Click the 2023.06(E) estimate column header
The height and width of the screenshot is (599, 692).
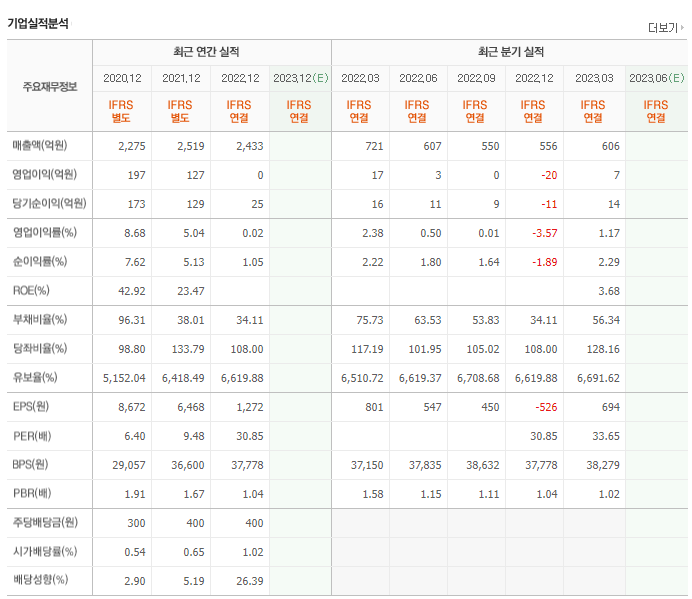tap(657, 78)
